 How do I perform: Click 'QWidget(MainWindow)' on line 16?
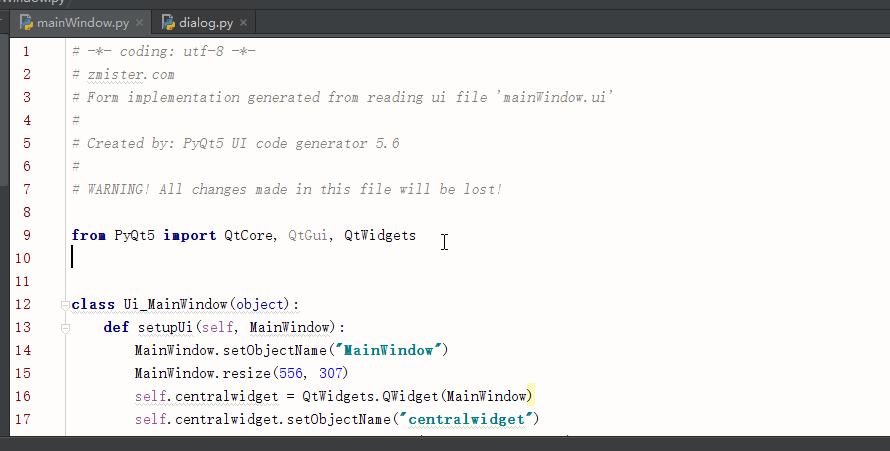(458, 397)
